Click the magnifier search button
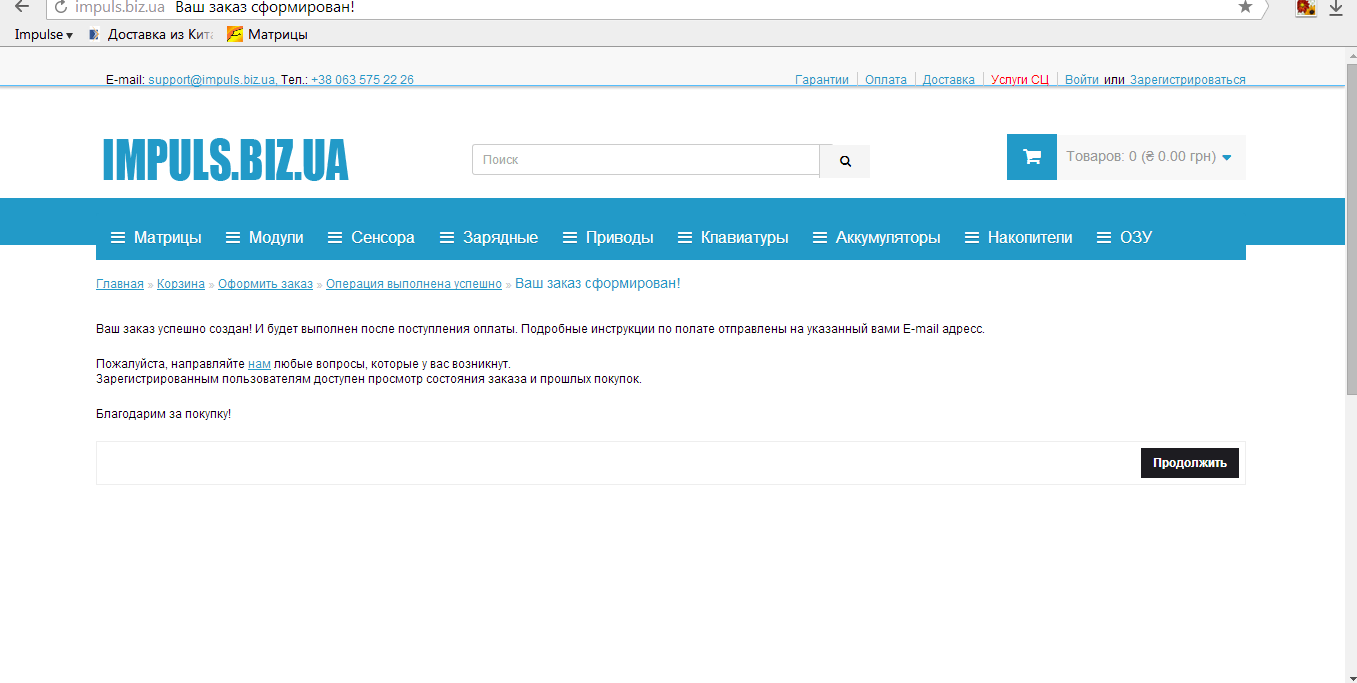 pyautogui.click(x=845, y=161)
